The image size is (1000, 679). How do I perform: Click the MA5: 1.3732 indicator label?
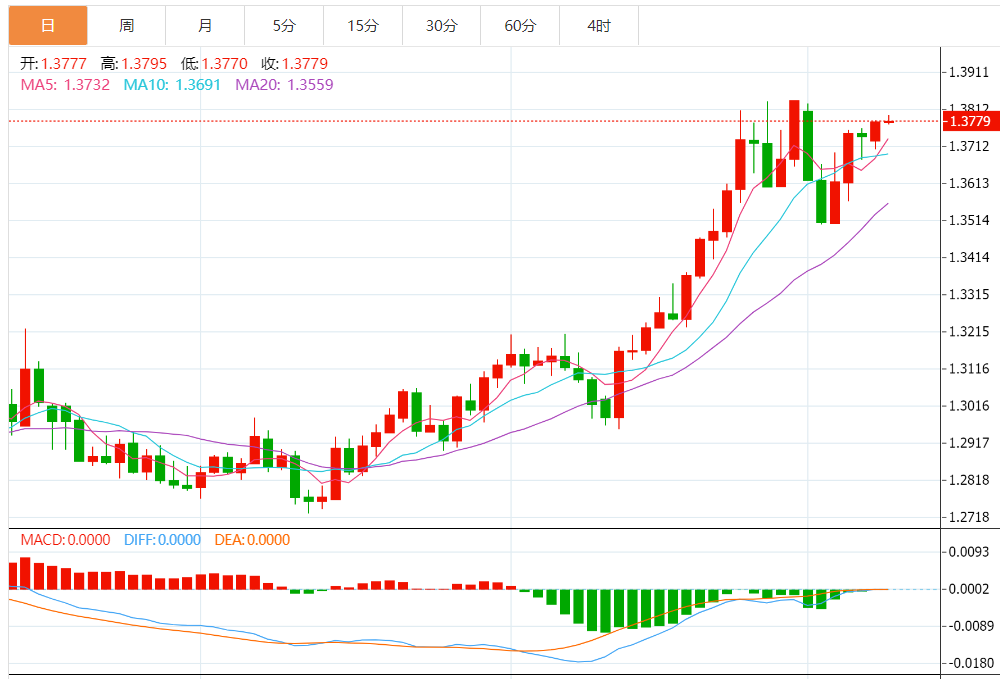65,85
